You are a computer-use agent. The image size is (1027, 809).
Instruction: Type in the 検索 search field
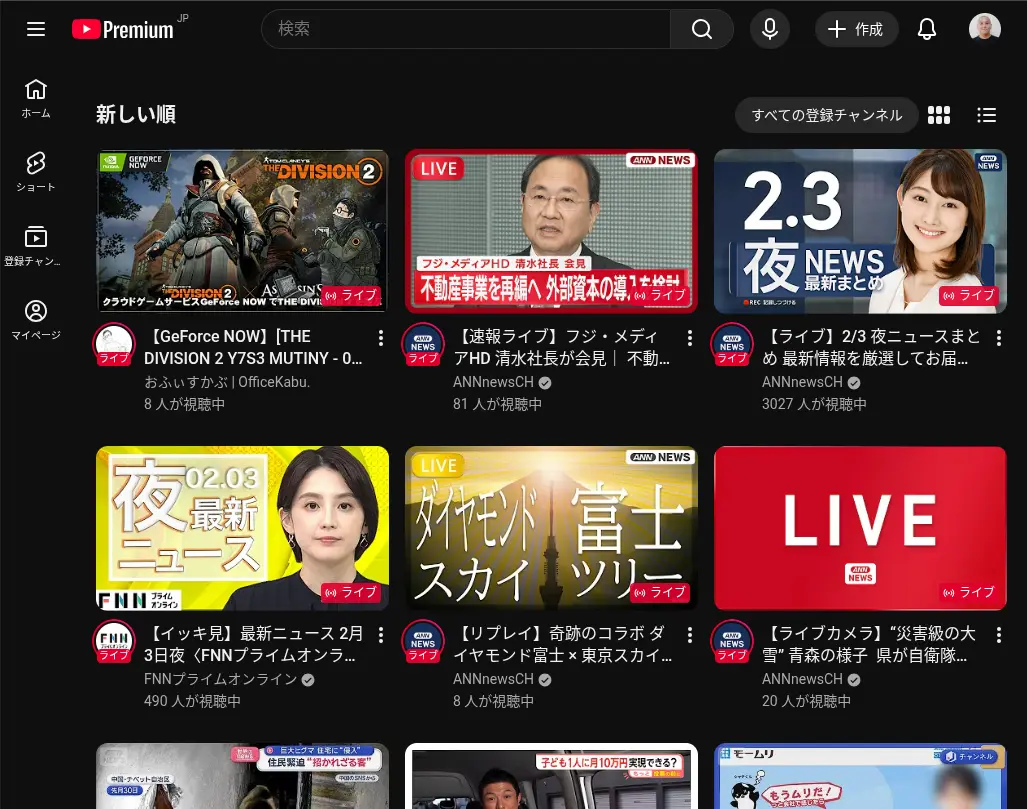465,29
